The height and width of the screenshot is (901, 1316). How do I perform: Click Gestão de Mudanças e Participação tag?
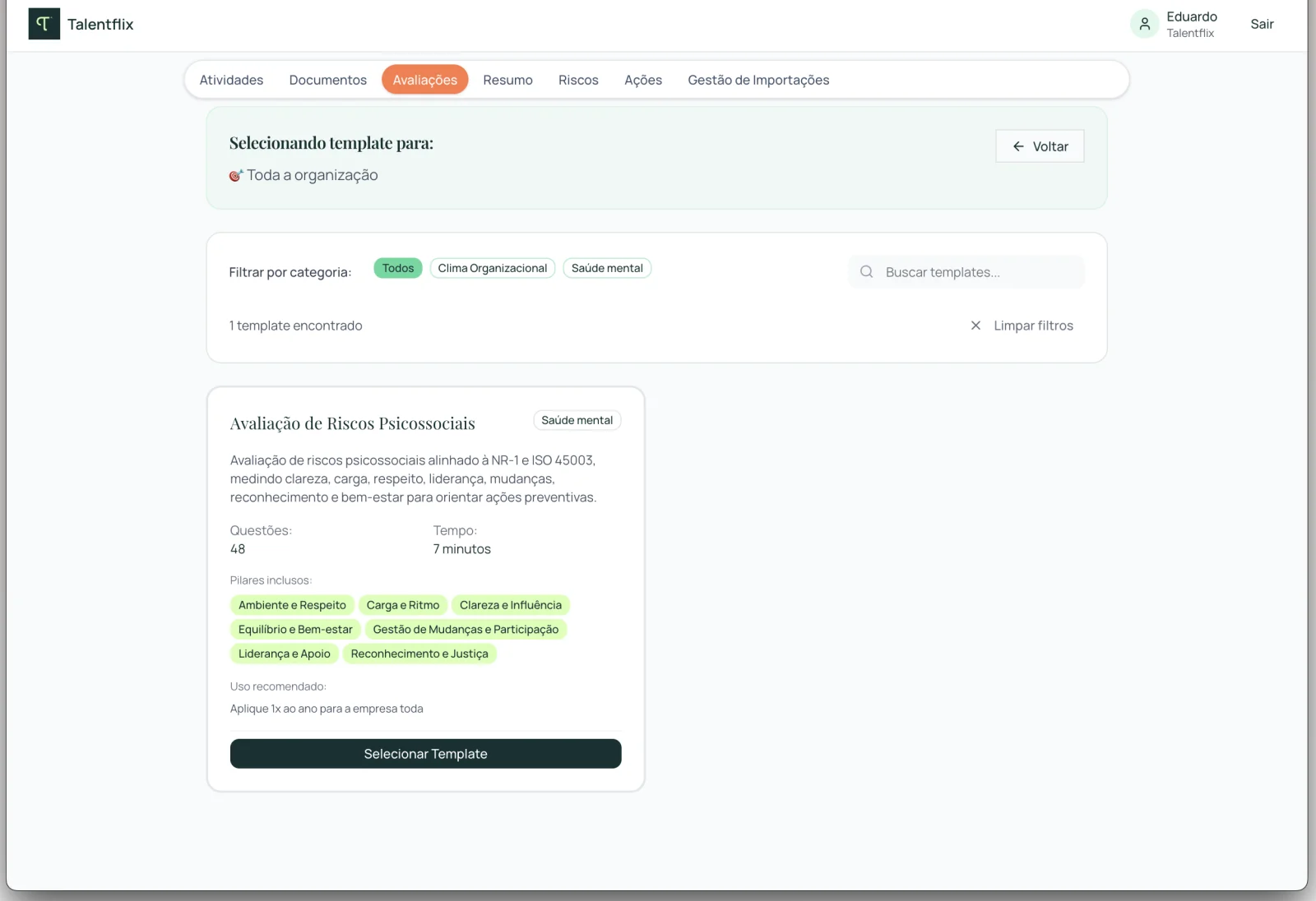[466, 630]
